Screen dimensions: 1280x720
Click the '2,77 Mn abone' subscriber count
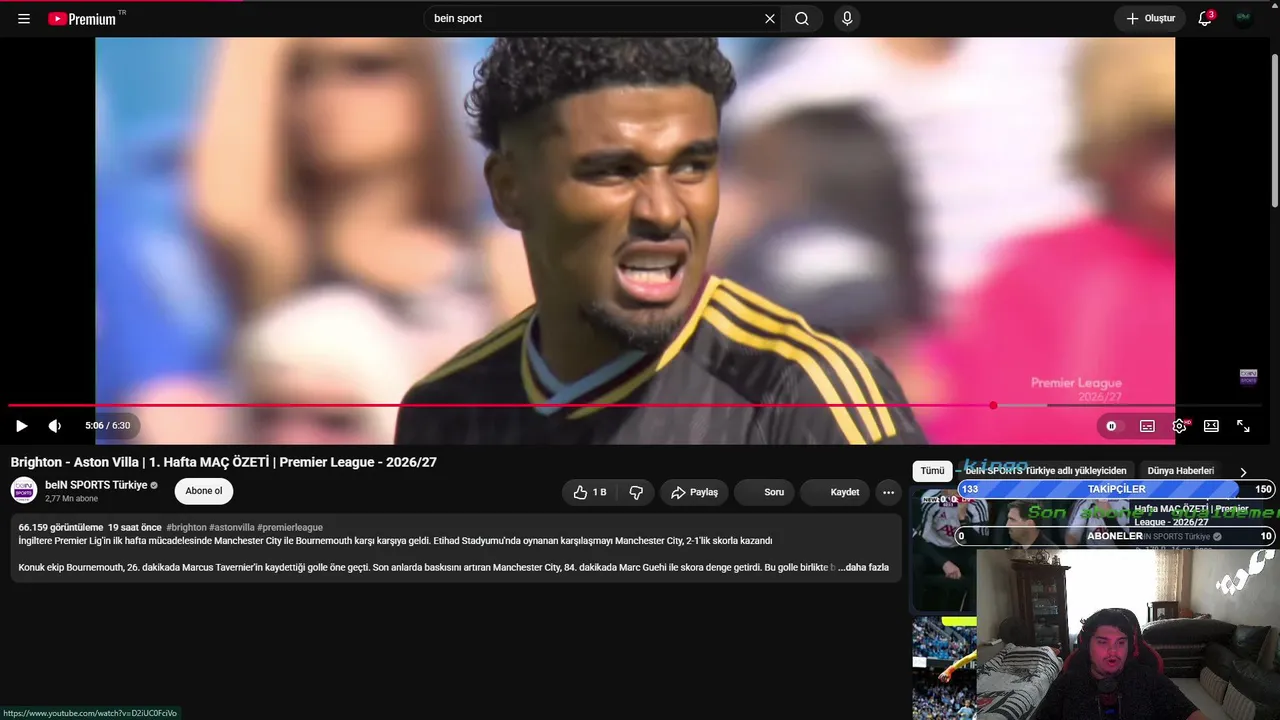pos(71,498)
